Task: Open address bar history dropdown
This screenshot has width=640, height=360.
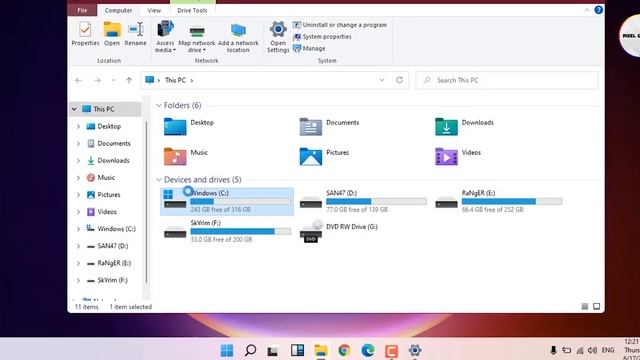Action: pyautogui.click(x=382, y=80)
